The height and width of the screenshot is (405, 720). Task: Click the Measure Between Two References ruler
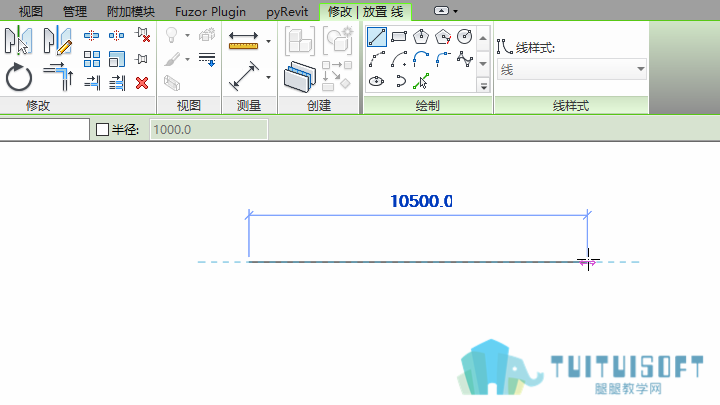(x=243, y=40)
